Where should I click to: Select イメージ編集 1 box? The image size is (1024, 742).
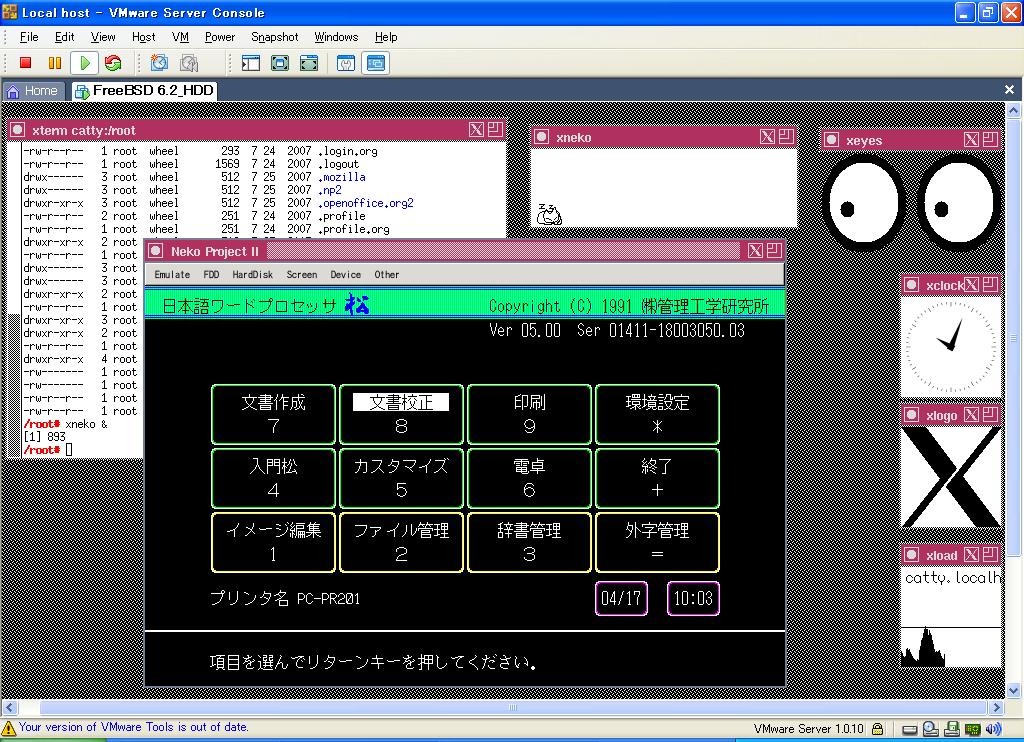[274, 542]
